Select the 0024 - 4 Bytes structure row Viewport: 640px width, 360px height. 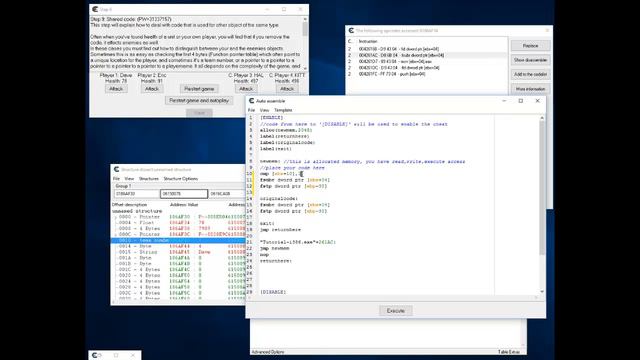pos(178,281)
